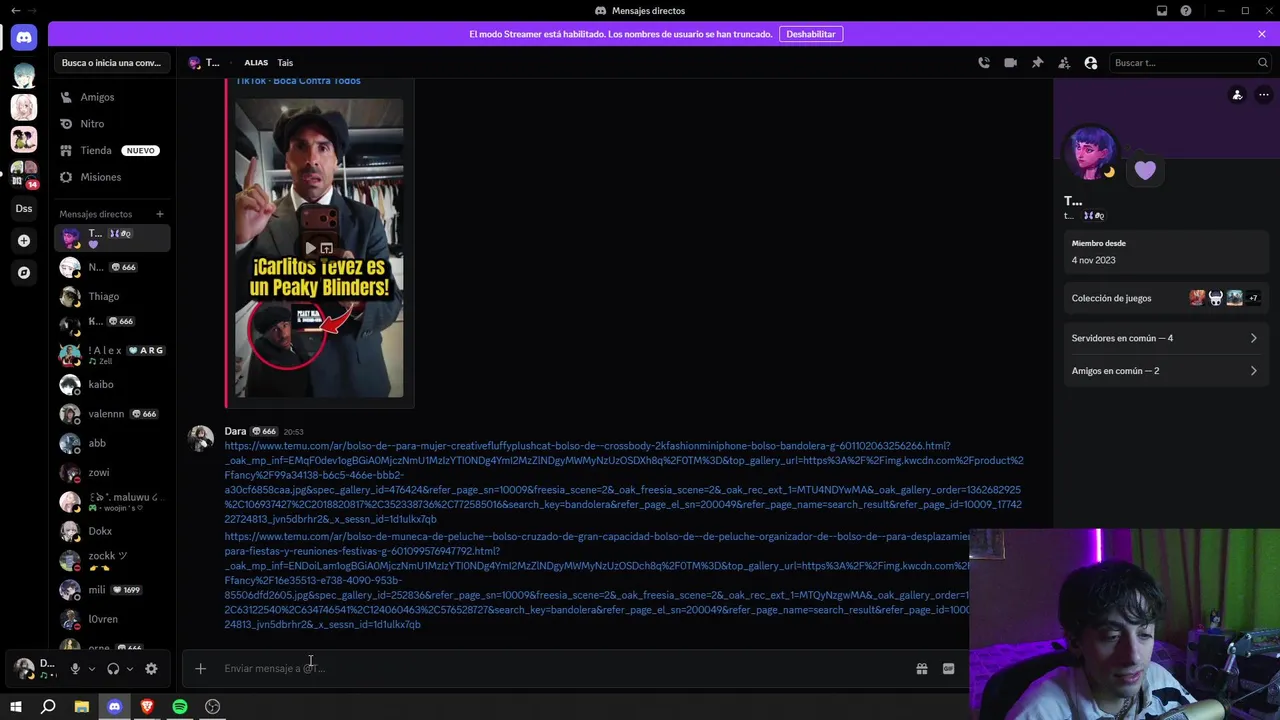
Task: Open attachment plus button in message bar
Action: click(x=200, y=668)
